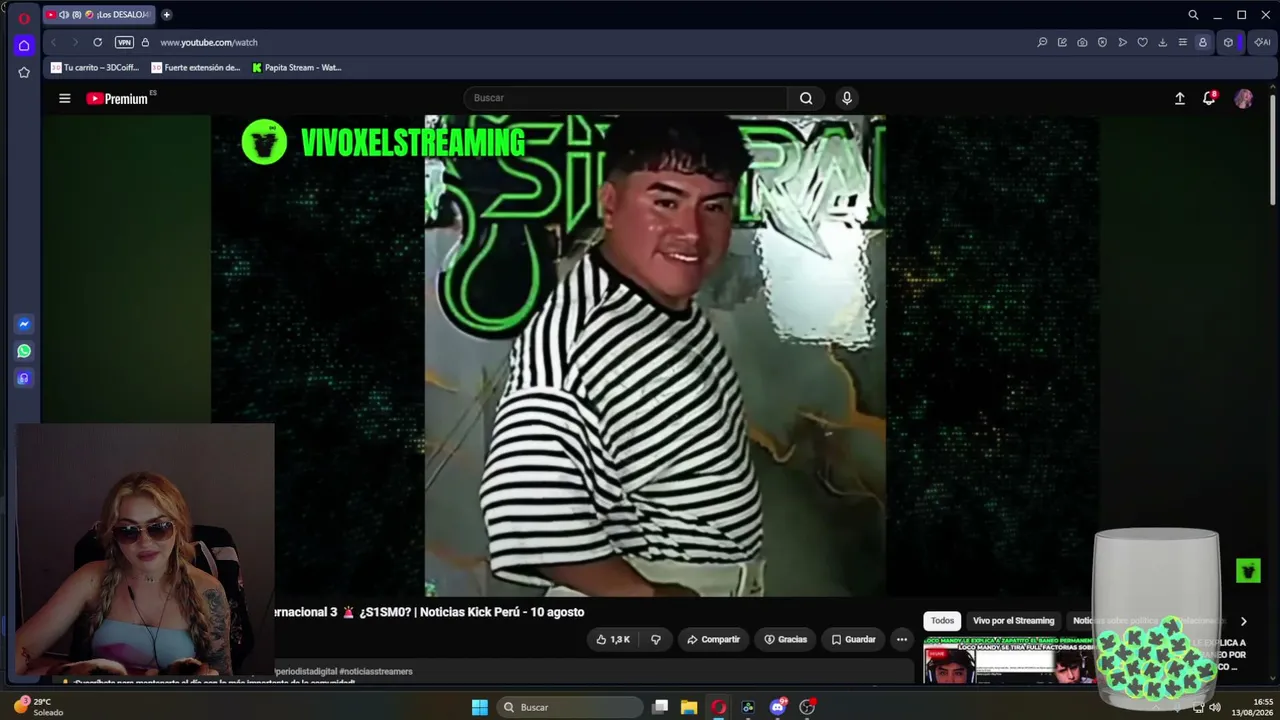Open more actions three-dot menu

tap(901, 639)
